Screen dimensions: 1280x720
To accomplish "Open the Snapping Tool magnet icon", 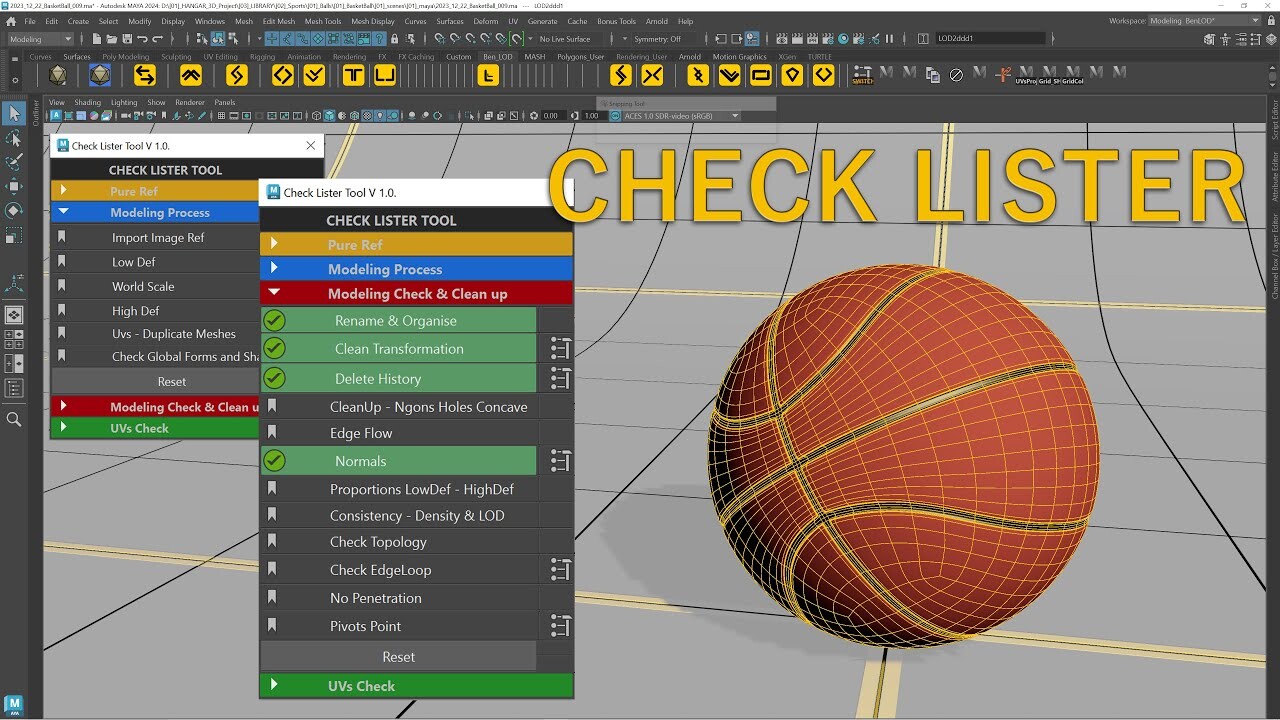I will pyautogui.click(x=605, y=103).
